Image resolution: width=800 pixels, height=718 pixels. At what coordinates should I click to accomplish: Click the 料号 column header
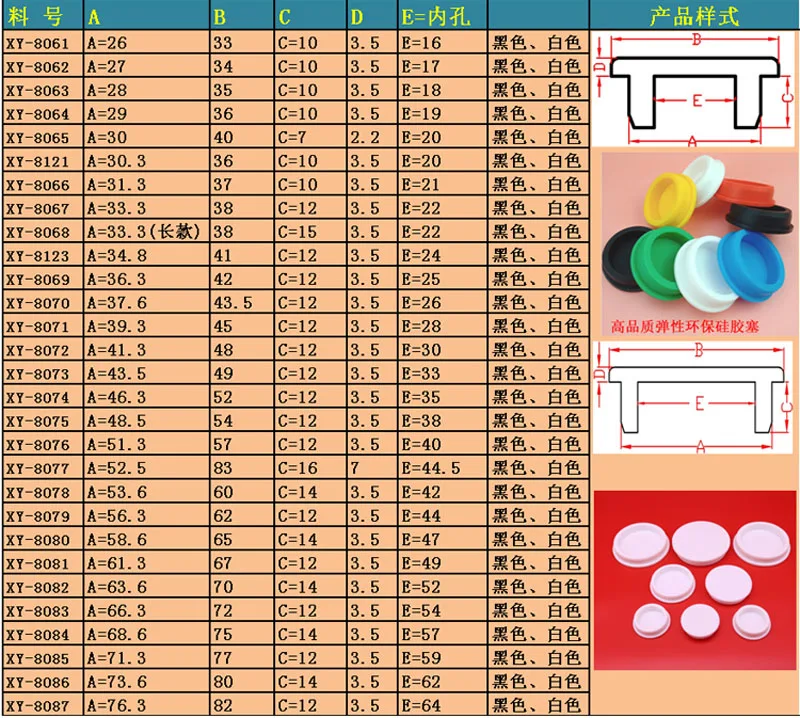click(40, 16)
